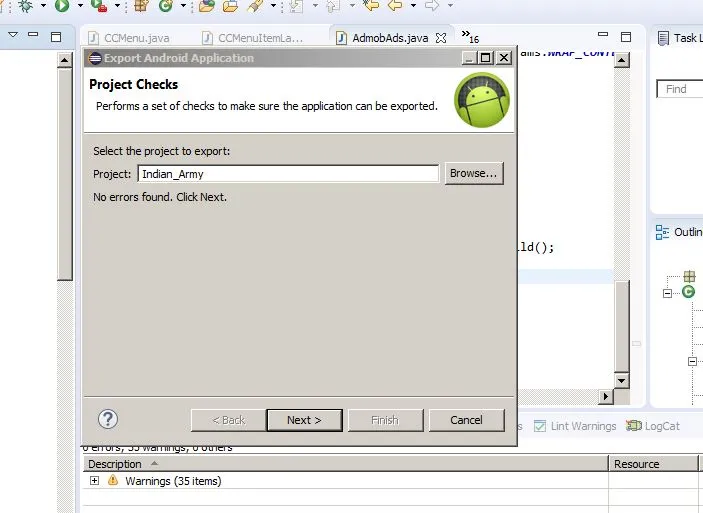
Task: Click the Resource column header
Action: [653, 464]
